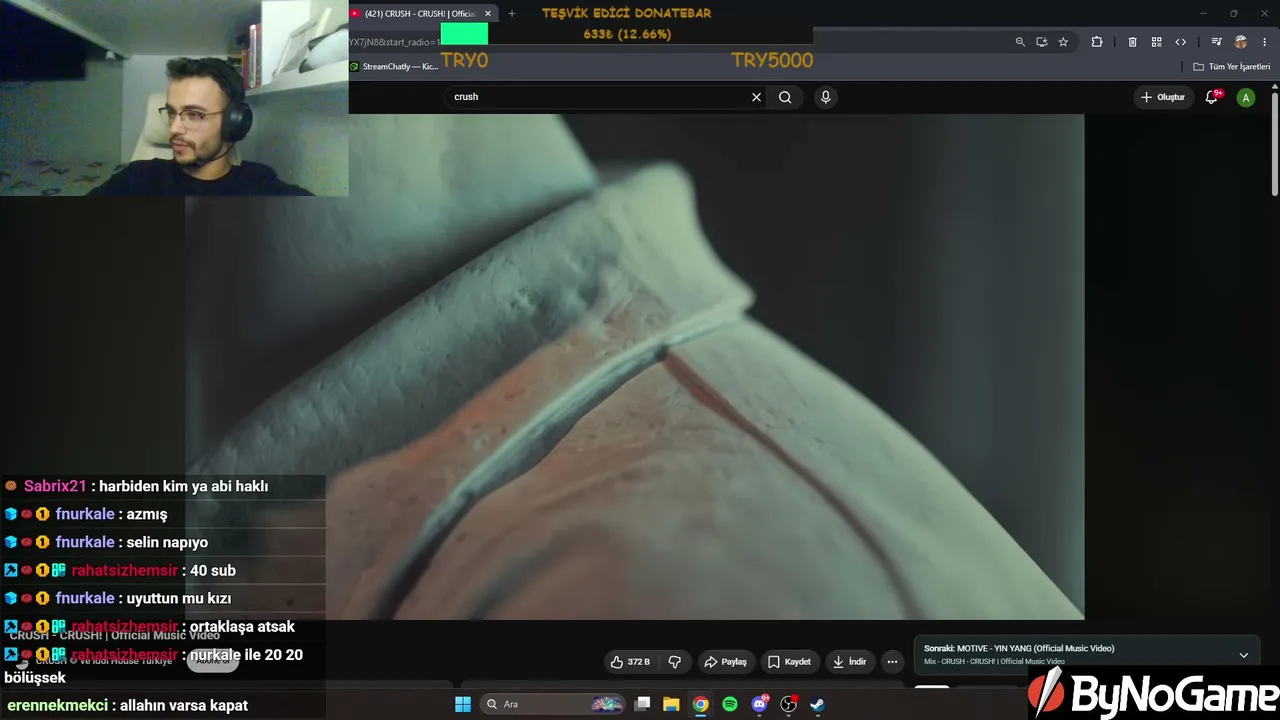The width and height of the screenshot is (1280, 720).
Task: Open Task View on the taskbar
Action: tap(643, 704)
